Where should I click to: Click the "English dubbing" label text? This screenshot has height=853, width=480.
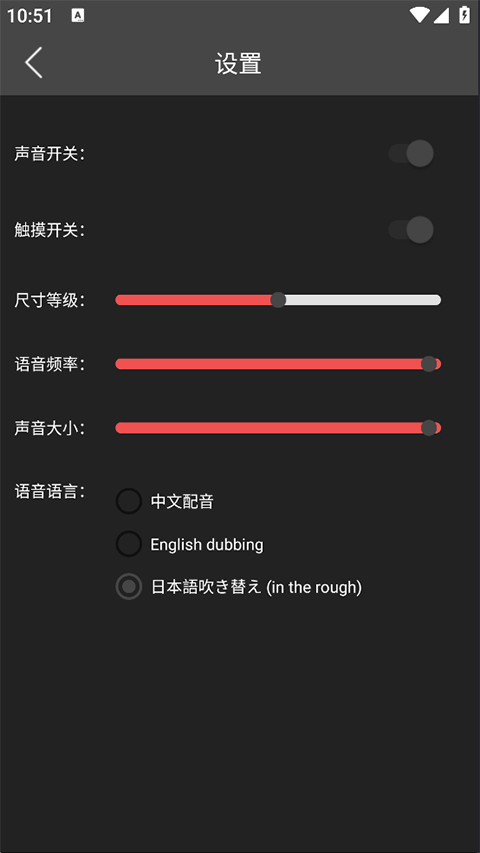point(207,545)
